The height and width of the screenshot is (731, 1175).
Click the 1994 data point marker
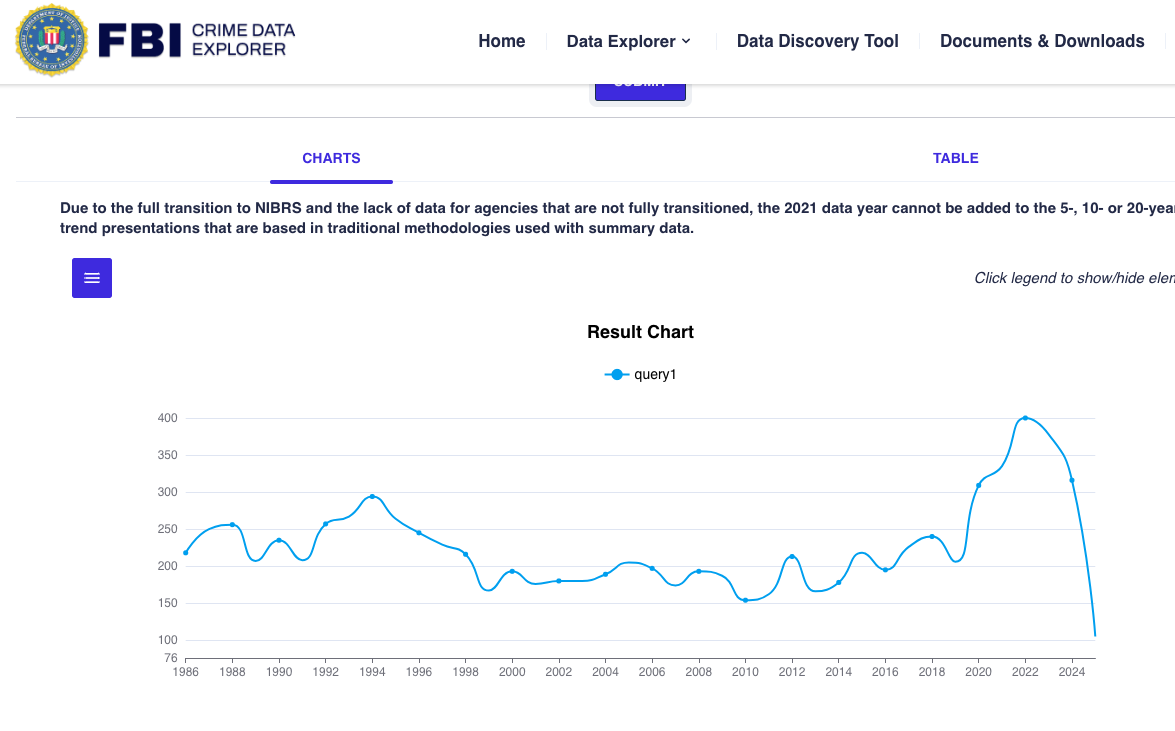pos(372,496)
